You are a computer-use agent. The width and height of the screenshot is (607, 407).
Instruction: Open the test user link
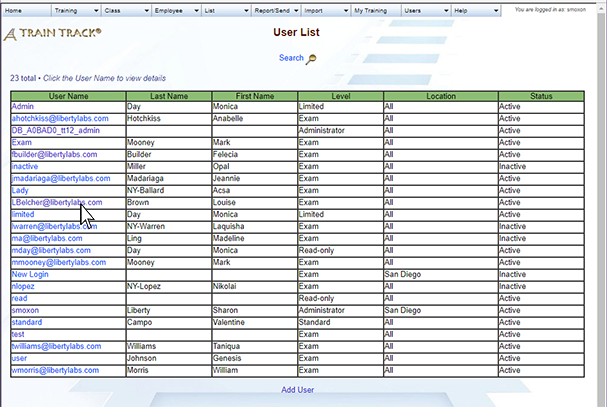click(18, 335)
